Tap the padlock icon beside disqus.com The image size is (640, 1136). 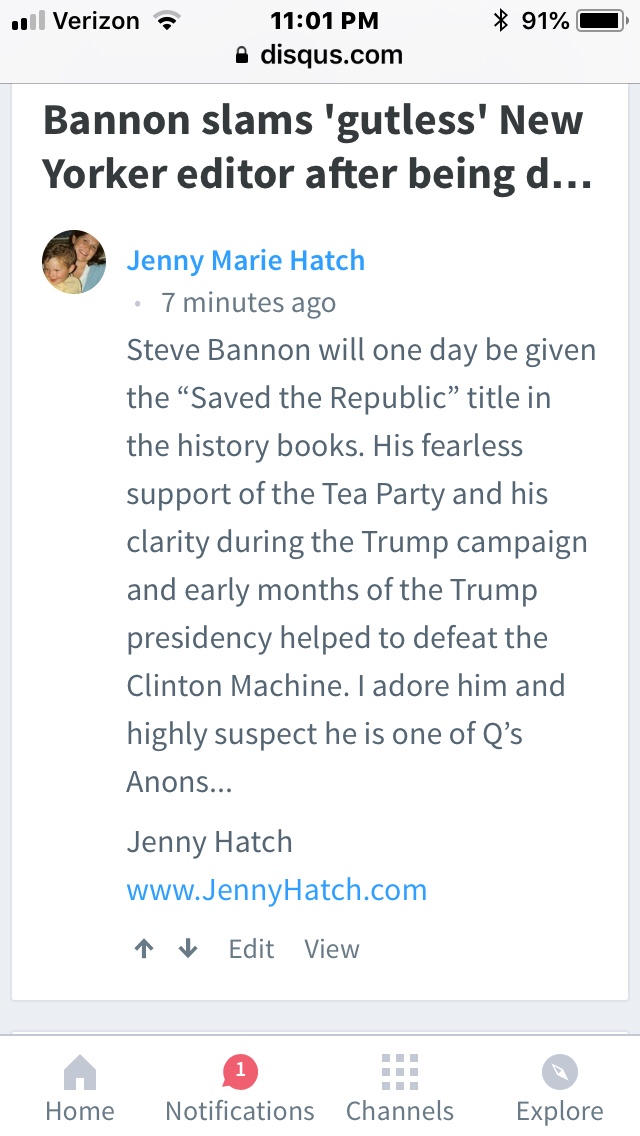point(241,56)
